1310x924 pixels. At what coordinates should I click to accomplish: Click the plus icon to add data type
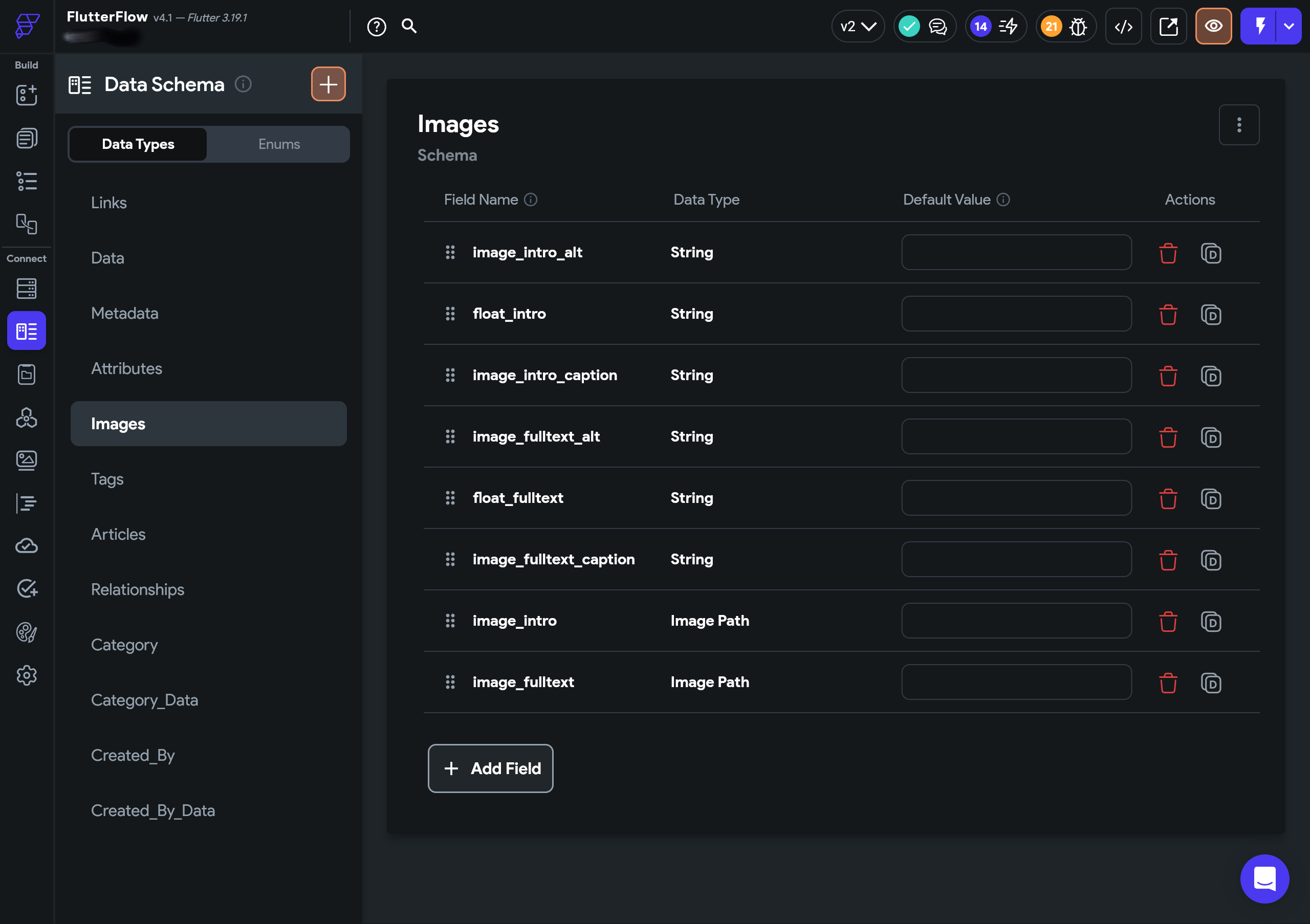coord(328,84)
